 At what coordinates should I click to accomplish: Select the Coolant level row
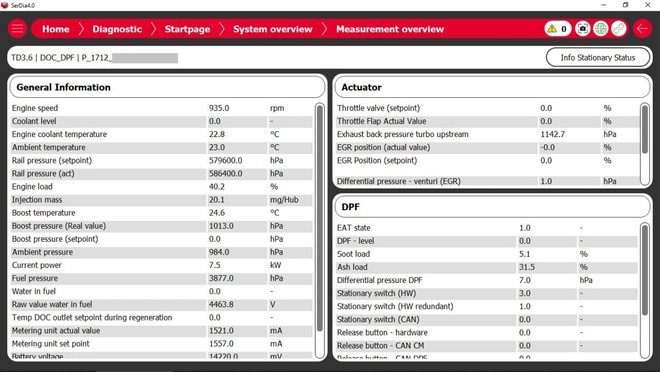(162, 121)
